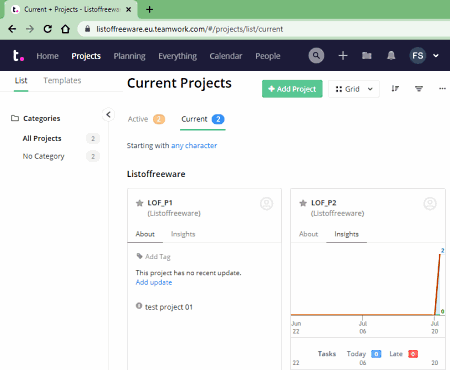The height and width of the screenshot is (370, 450).
Task: Open LOF_P1 Insights tab
Action: point(183,234)
